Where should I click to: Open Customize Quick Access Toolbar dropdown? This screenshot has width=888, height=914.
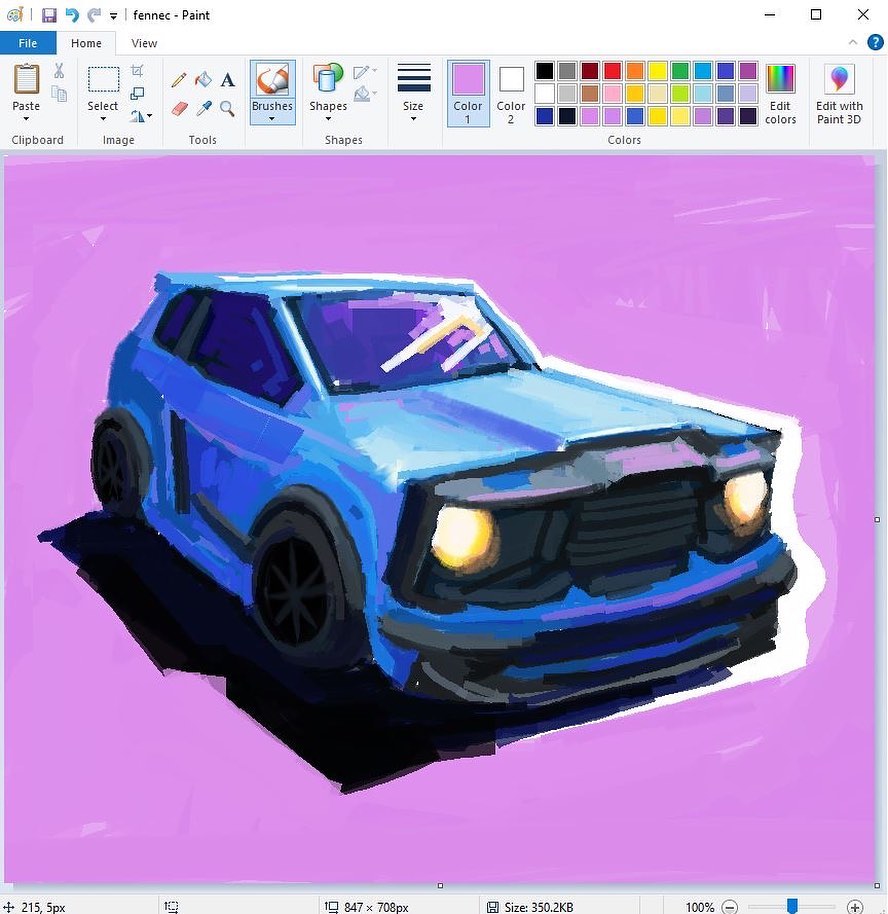tap(113, 16)
